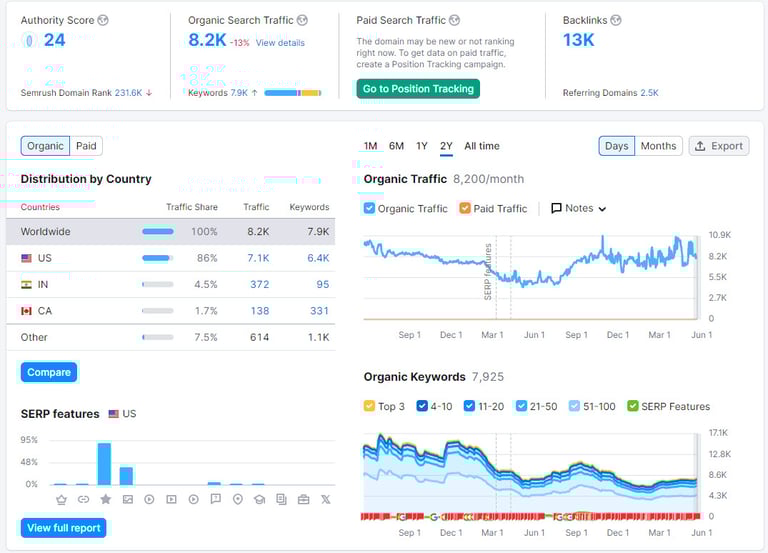The image size is (768, 553).
Task: Click the Keywords 7.9K up arrow
Action: pos(254,93)
